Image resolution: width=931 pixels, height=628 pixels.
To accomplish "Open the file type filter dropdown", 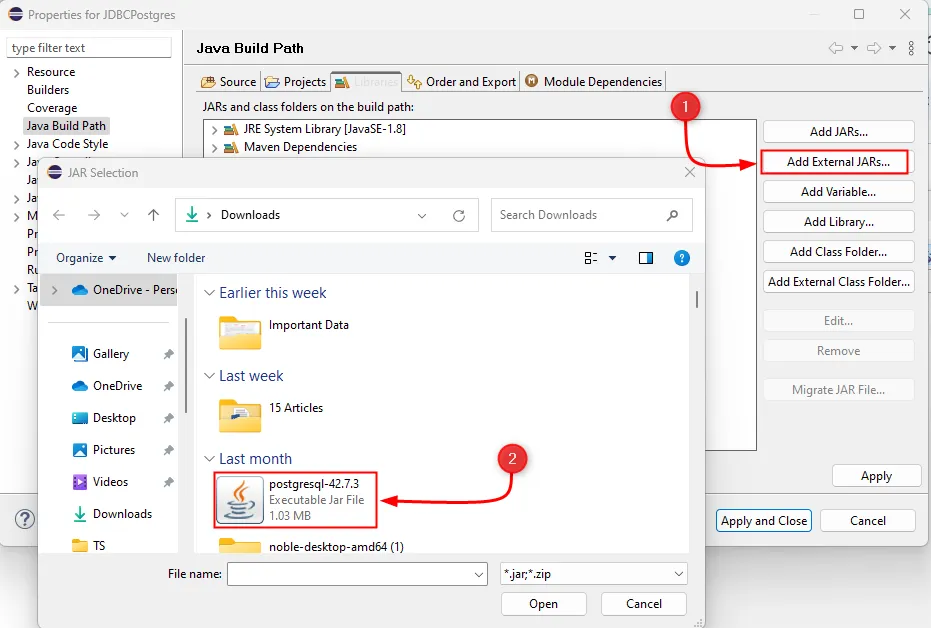I will [x=593, y=574].
